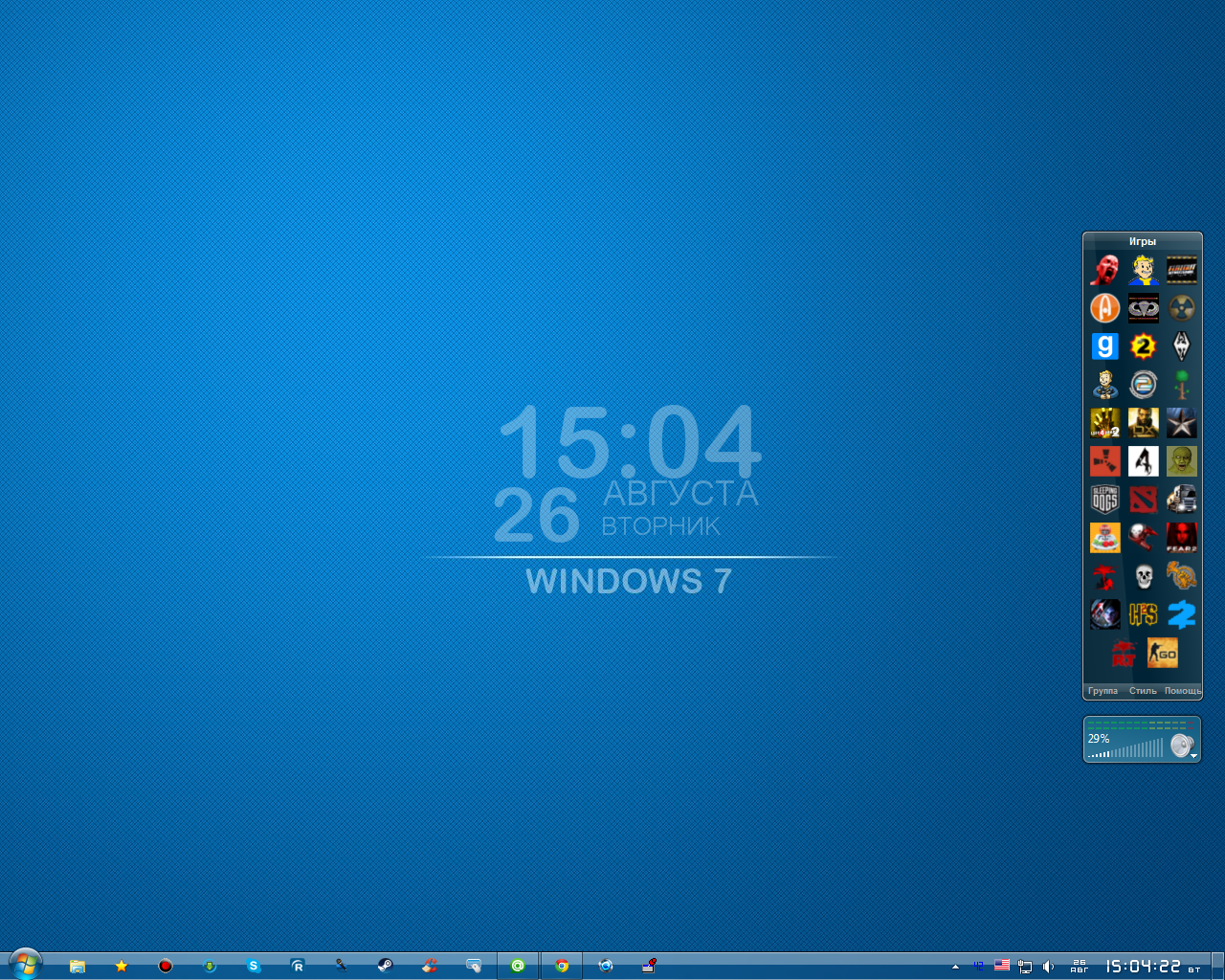
Task: Open the orange circle A game icon
Action: [x=1104, y=308]
